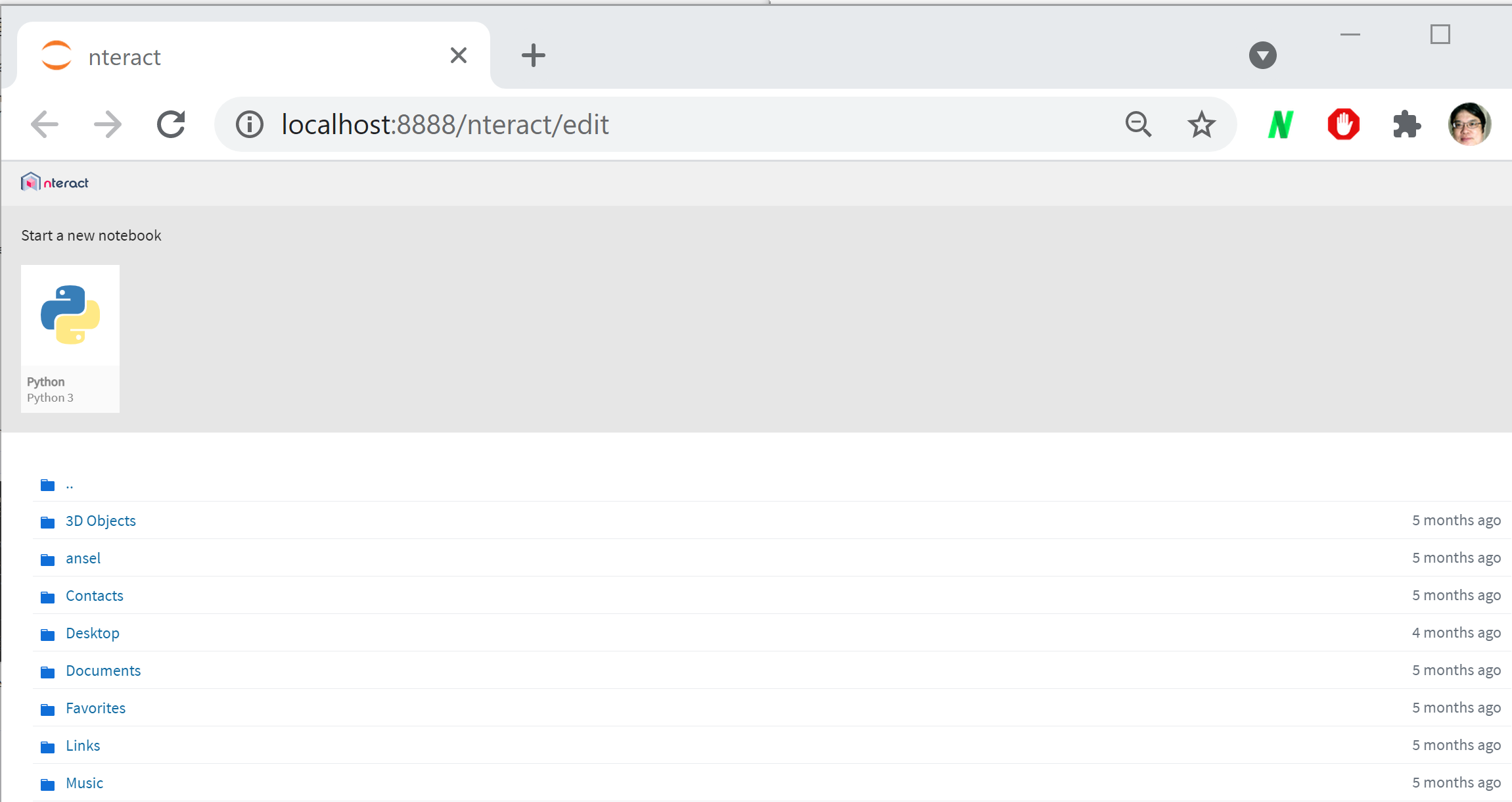Go to the parent directory (..)
The width and height of the screenshot is (1512, 802).
pyautogui.click(x=70, y=485)
